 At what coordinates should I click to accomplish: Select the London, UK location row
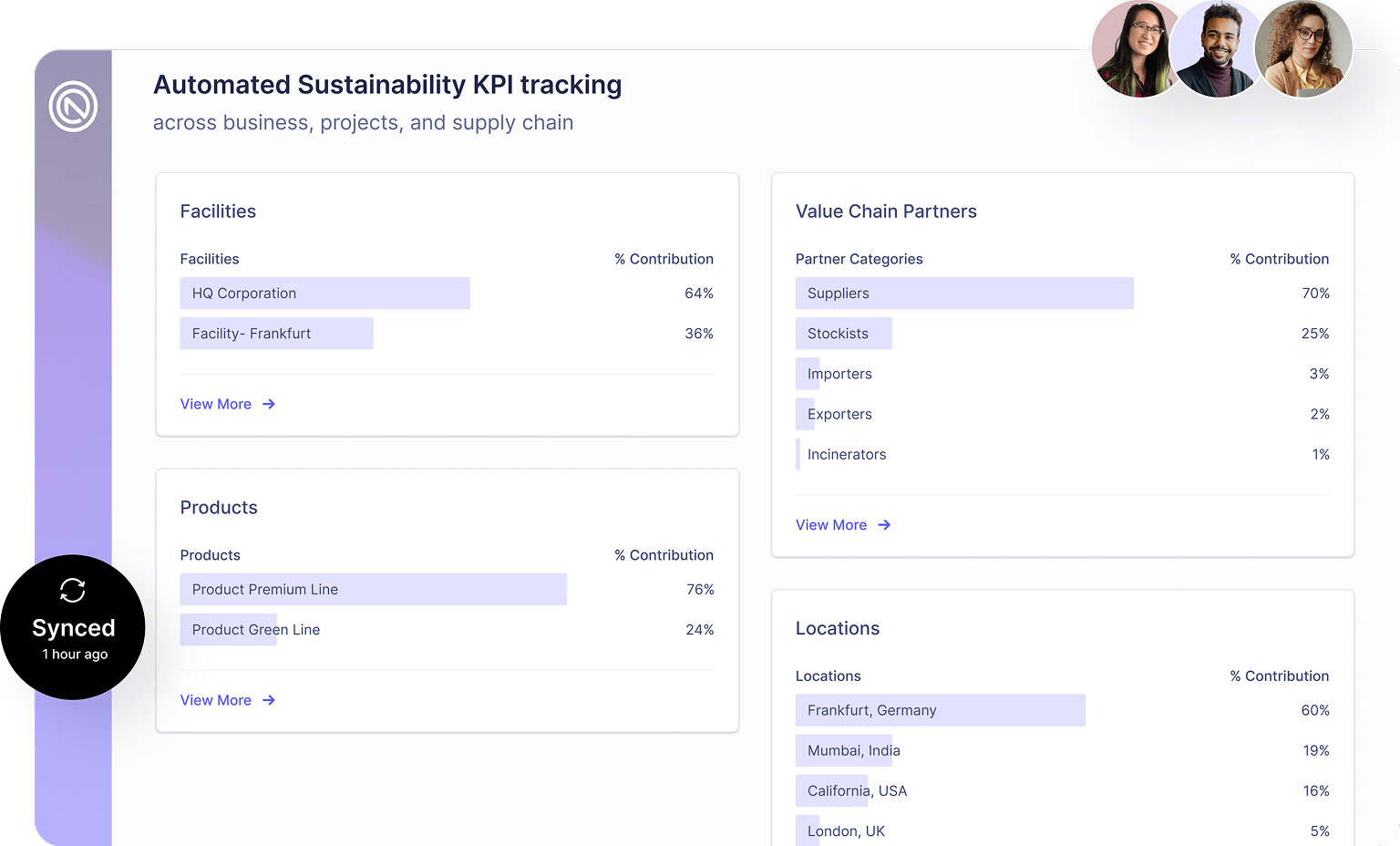click(1063, 831)
